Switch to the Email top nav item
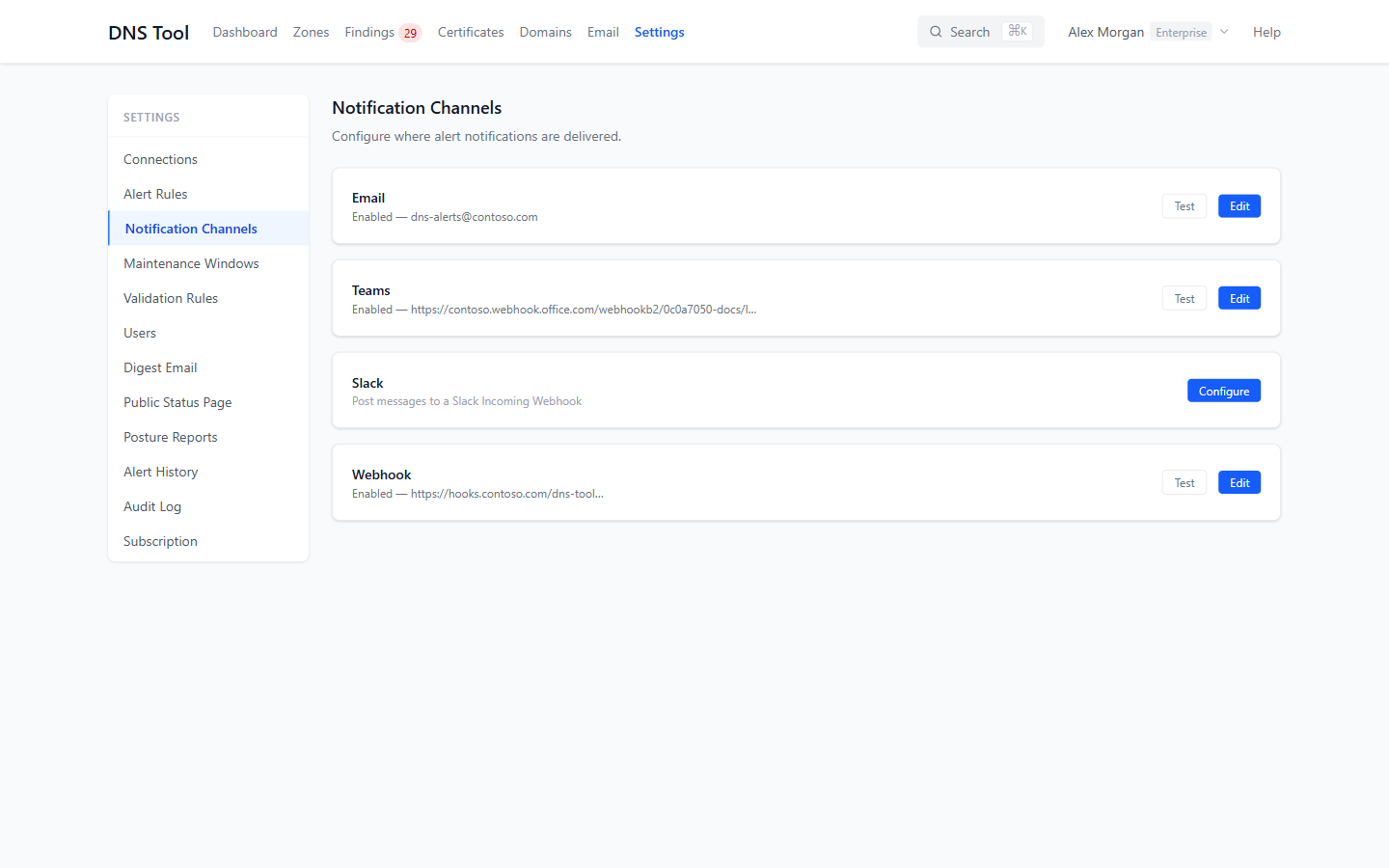1389x868 pixels. click(603, 32)
